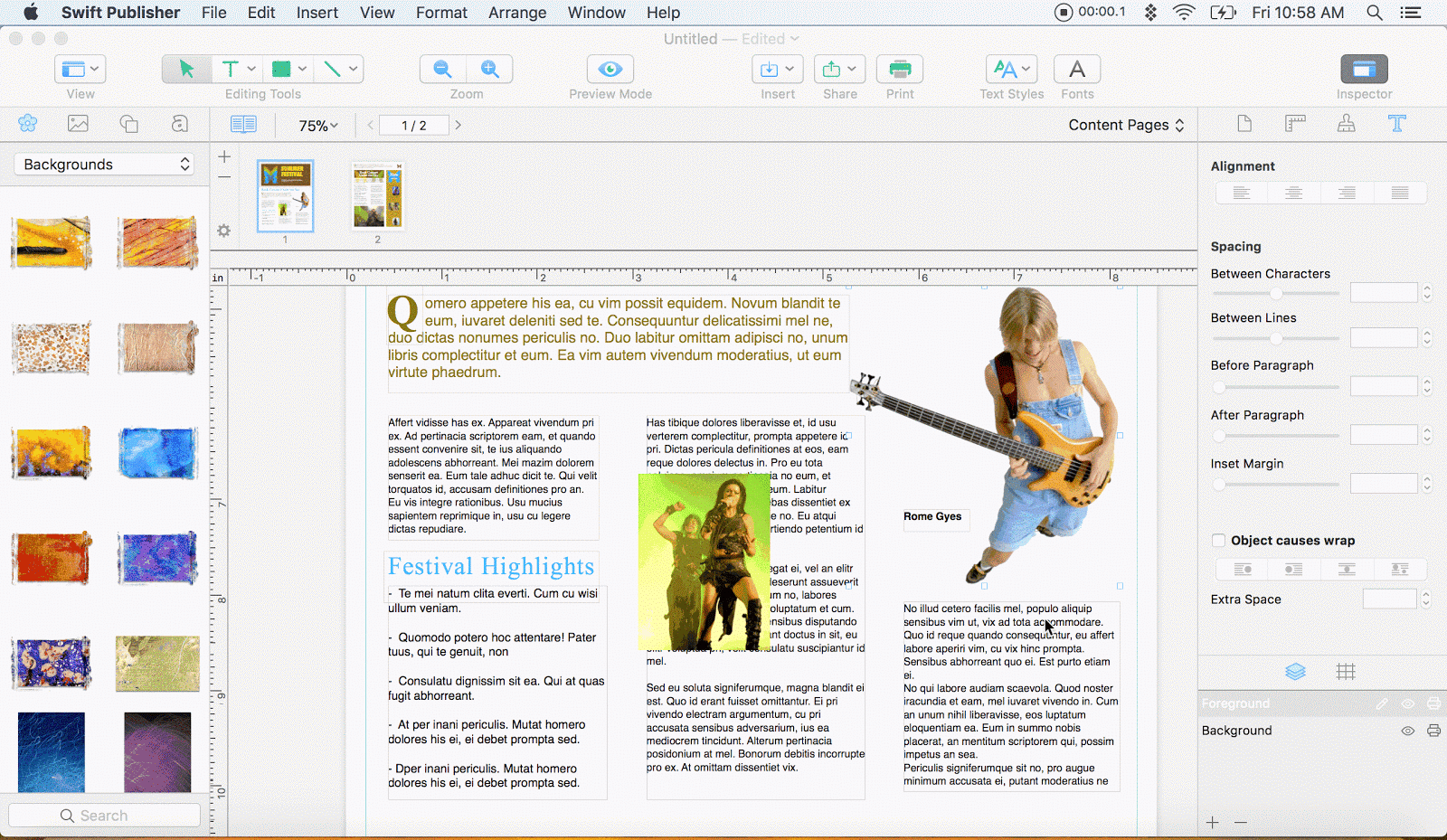Turn on Preview Mode eye button

click(x=610, y=69)
